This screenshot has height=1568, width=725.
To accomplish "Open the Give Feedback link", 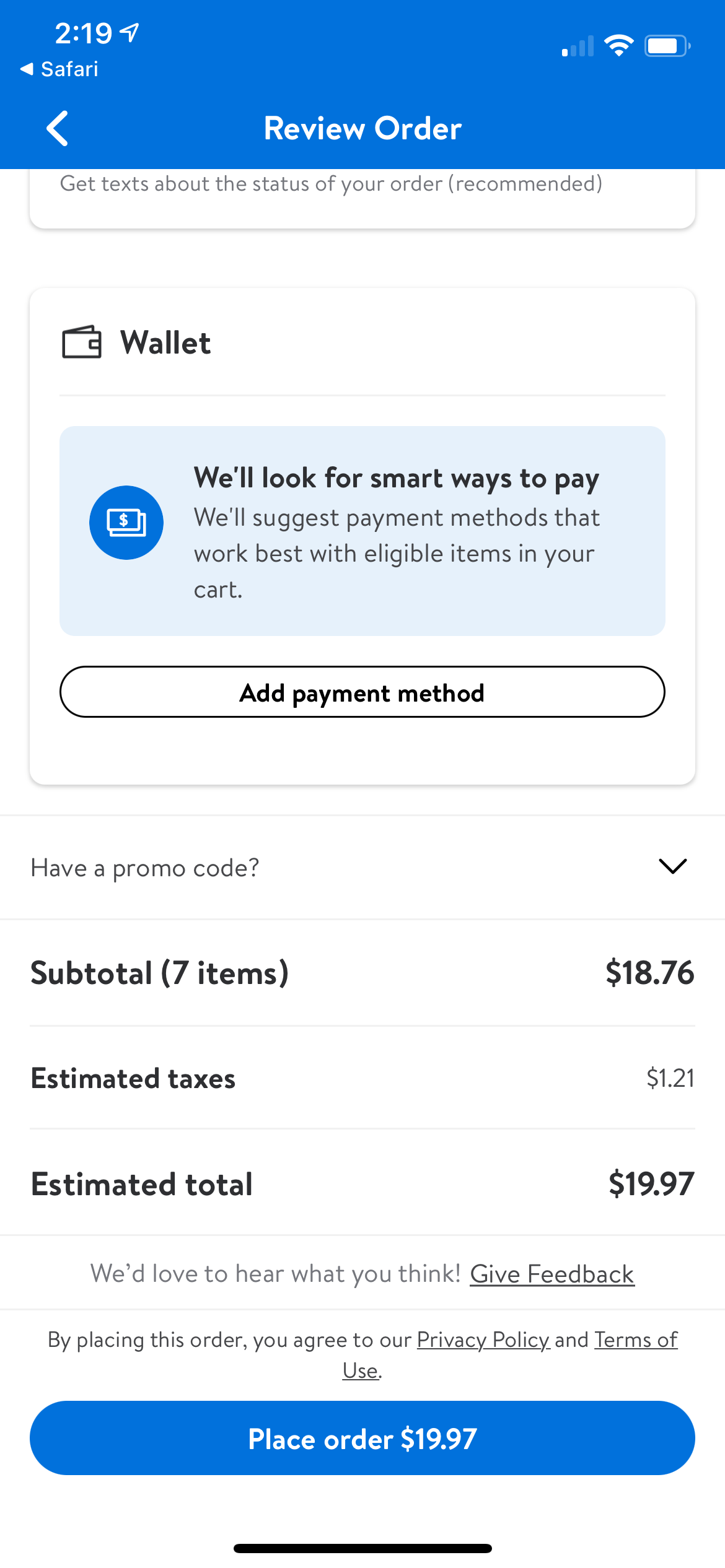I will click(551, 1274).
